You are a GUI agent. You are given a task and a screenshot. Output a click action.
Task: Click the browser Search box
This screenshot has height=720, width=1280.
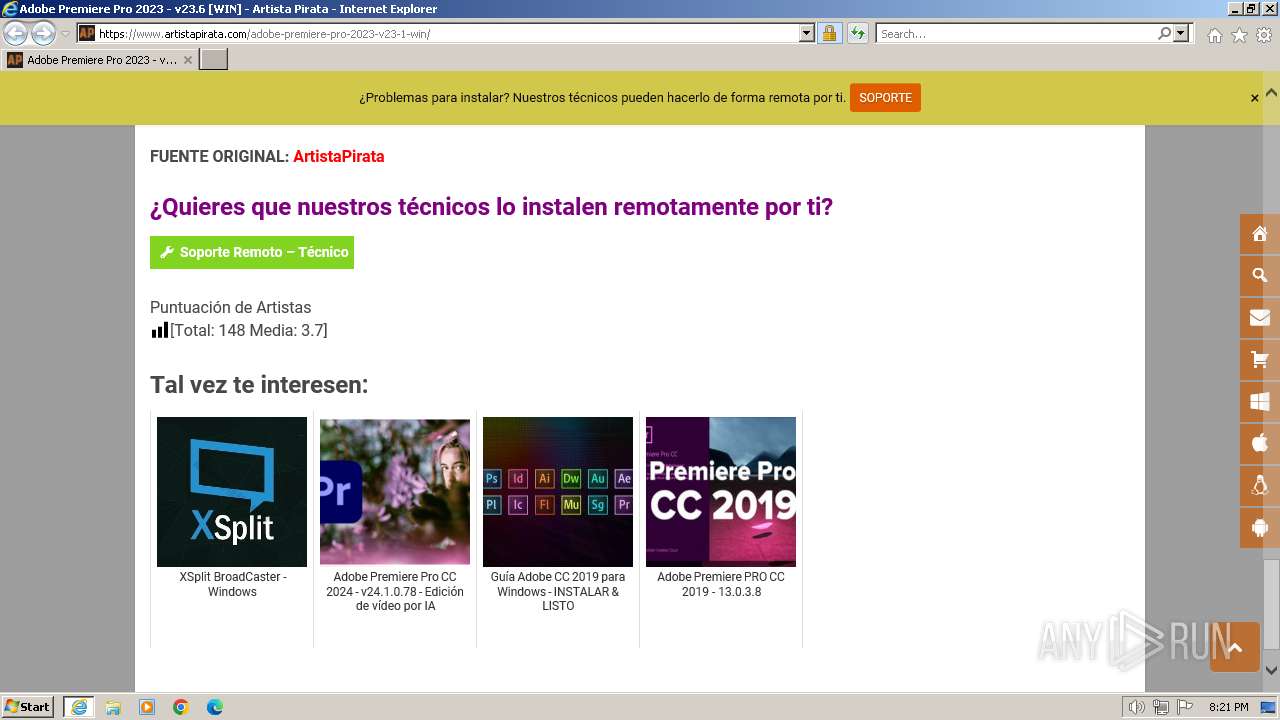1016,33
